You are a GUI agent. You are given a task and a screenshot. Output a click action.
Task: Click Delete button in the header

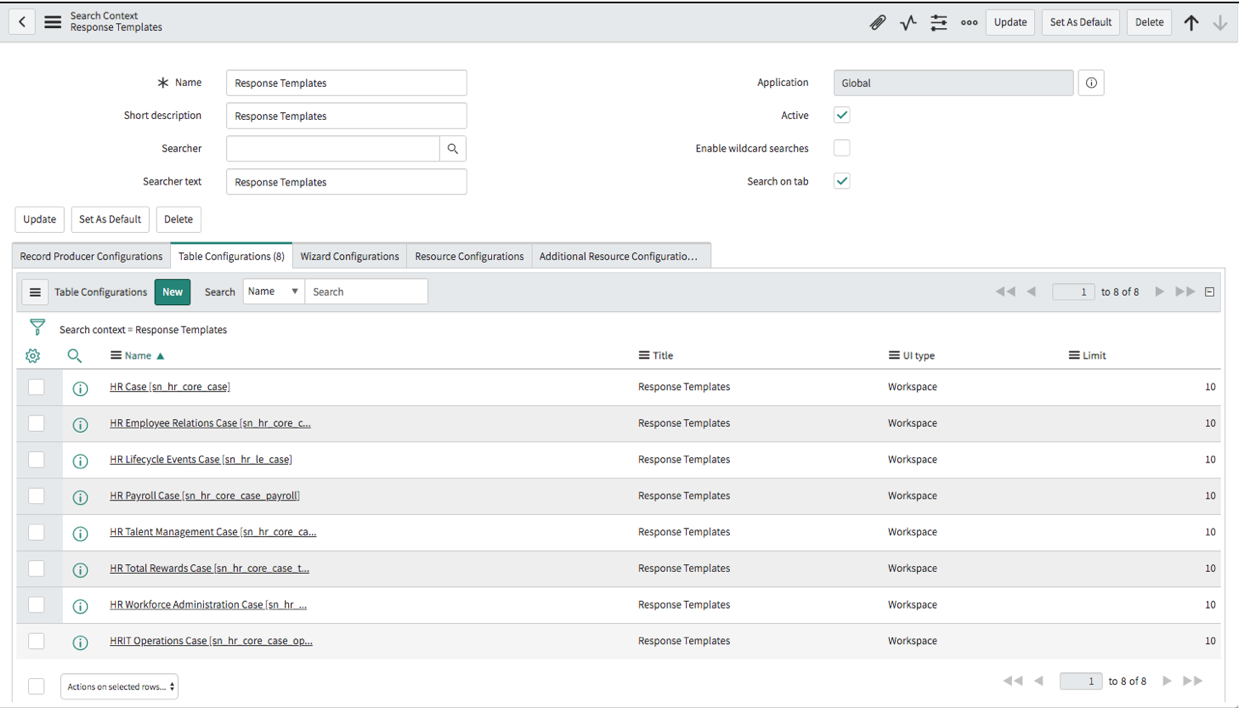[x=1149, y=22]
